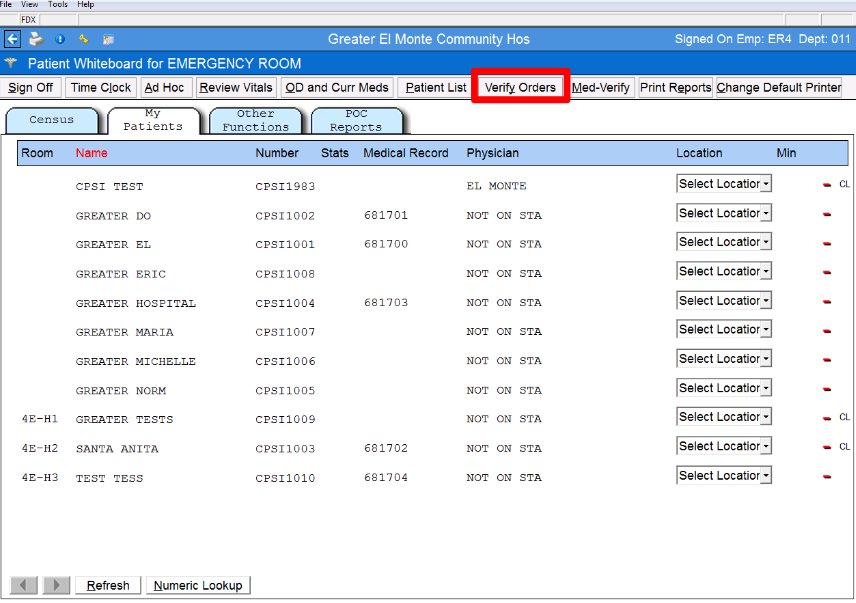This screenshot has width=856, height=603.
Task: Open the Tools menu
Action: (x=57, y=4)
